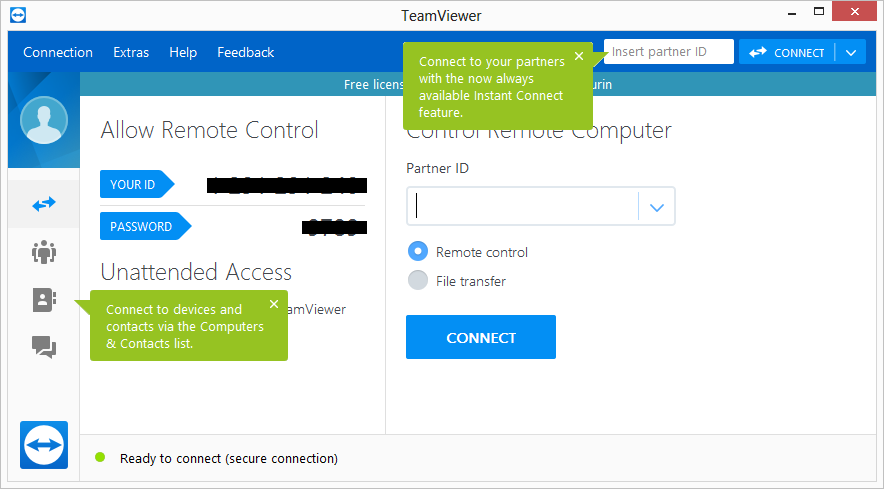The image size is (884, 489).
Task: Open the Connection menu
Action: [58, 52]
